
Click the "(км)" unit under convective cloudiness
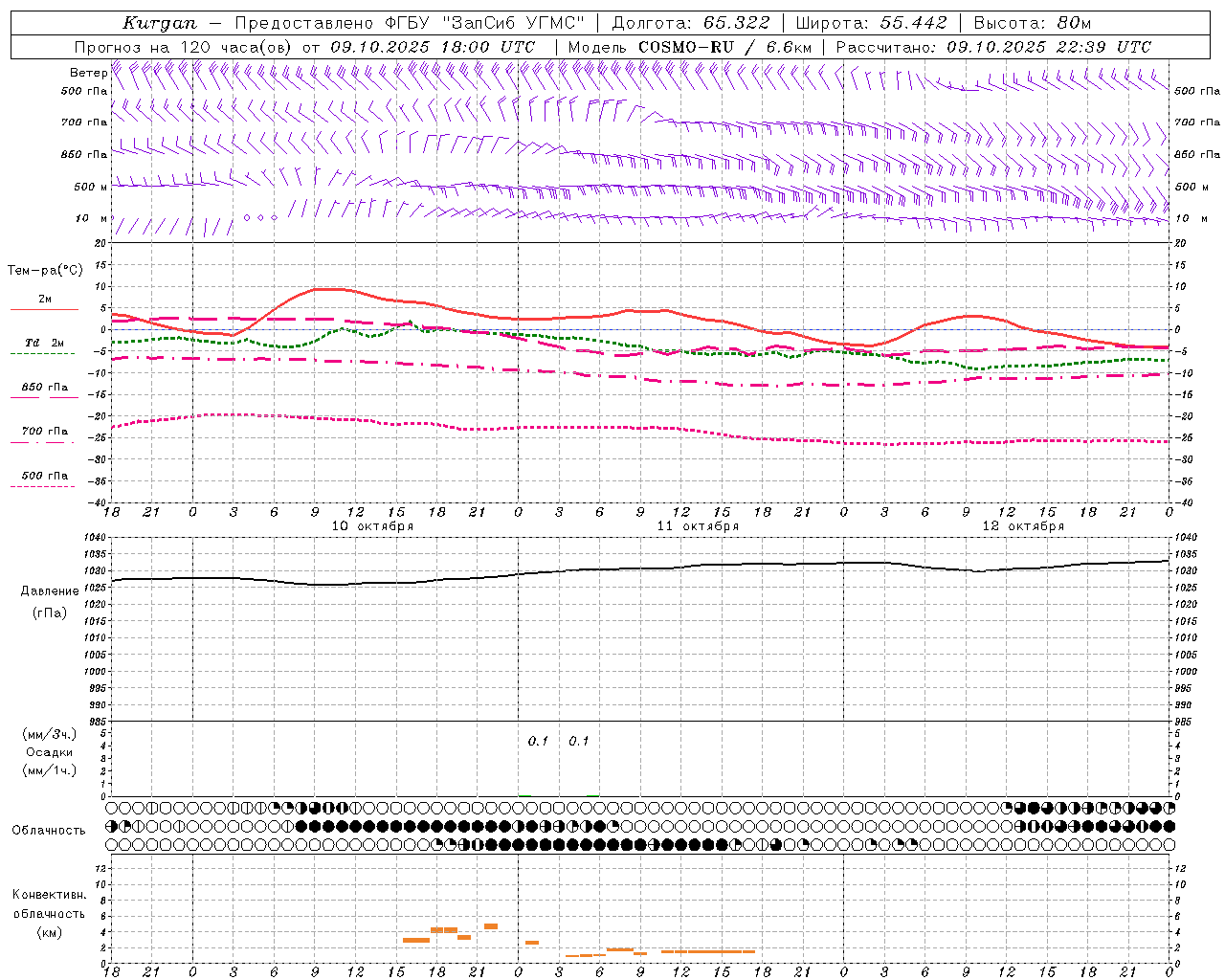49,932
